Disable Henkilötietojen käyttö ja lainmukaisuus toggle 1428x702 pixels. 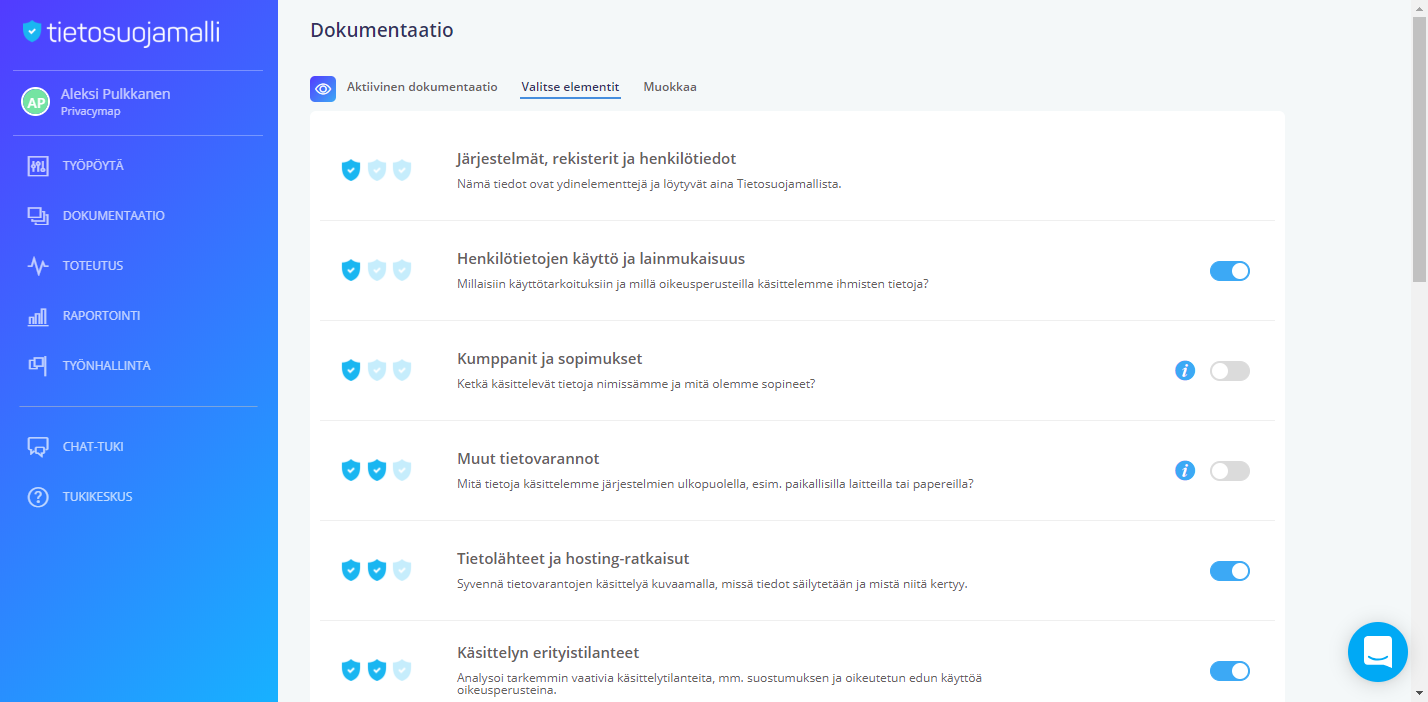[1230, 271]
